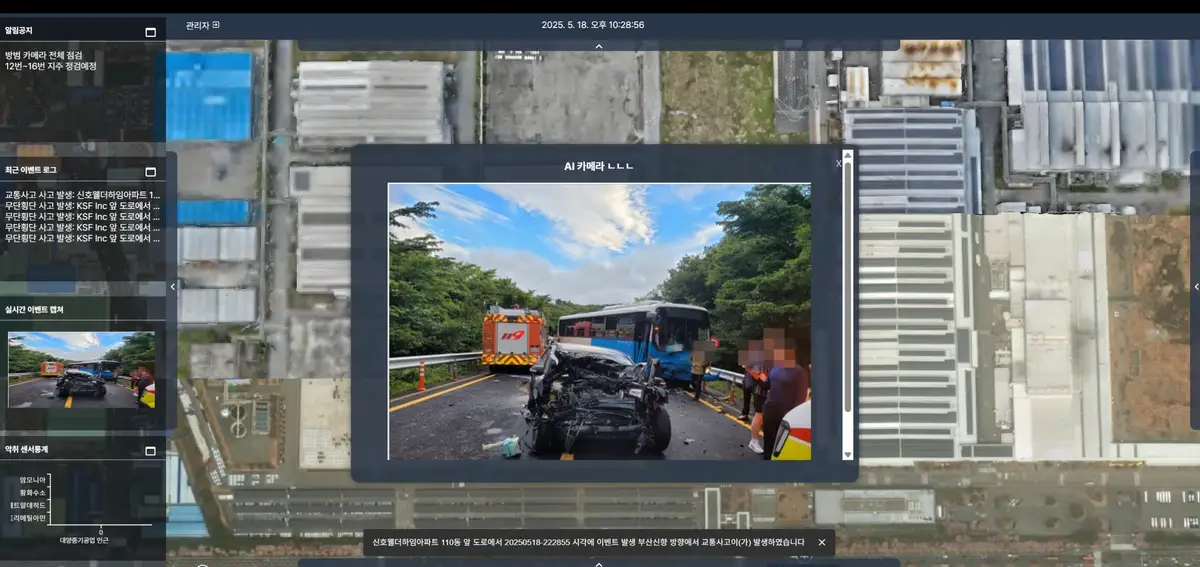
Task: Maximize the 알림공지 notice panel
Action: [151, 32]
